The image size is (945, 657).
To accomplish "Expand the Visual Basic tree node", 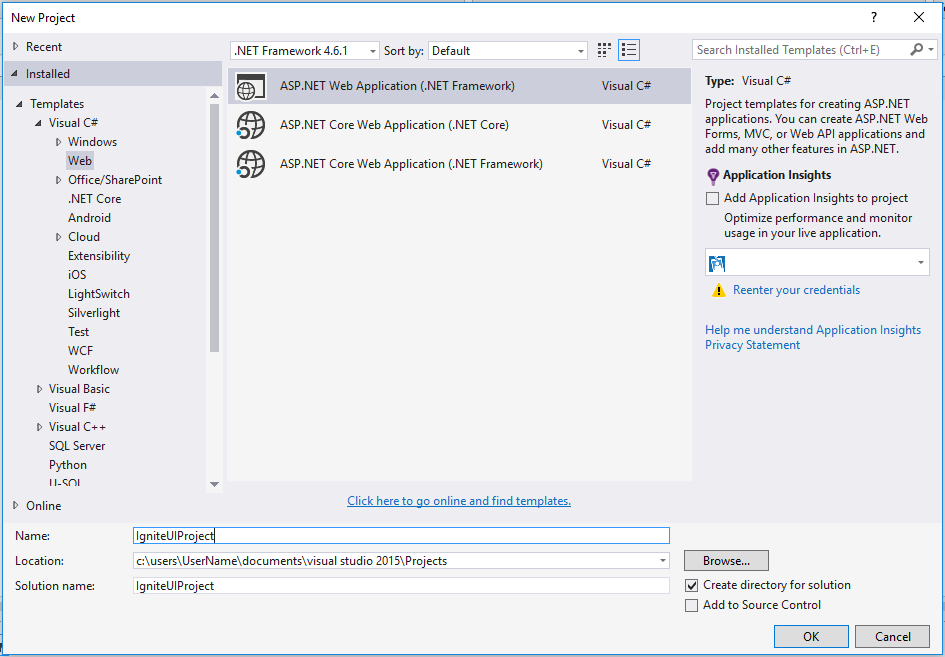I will 40,389.
